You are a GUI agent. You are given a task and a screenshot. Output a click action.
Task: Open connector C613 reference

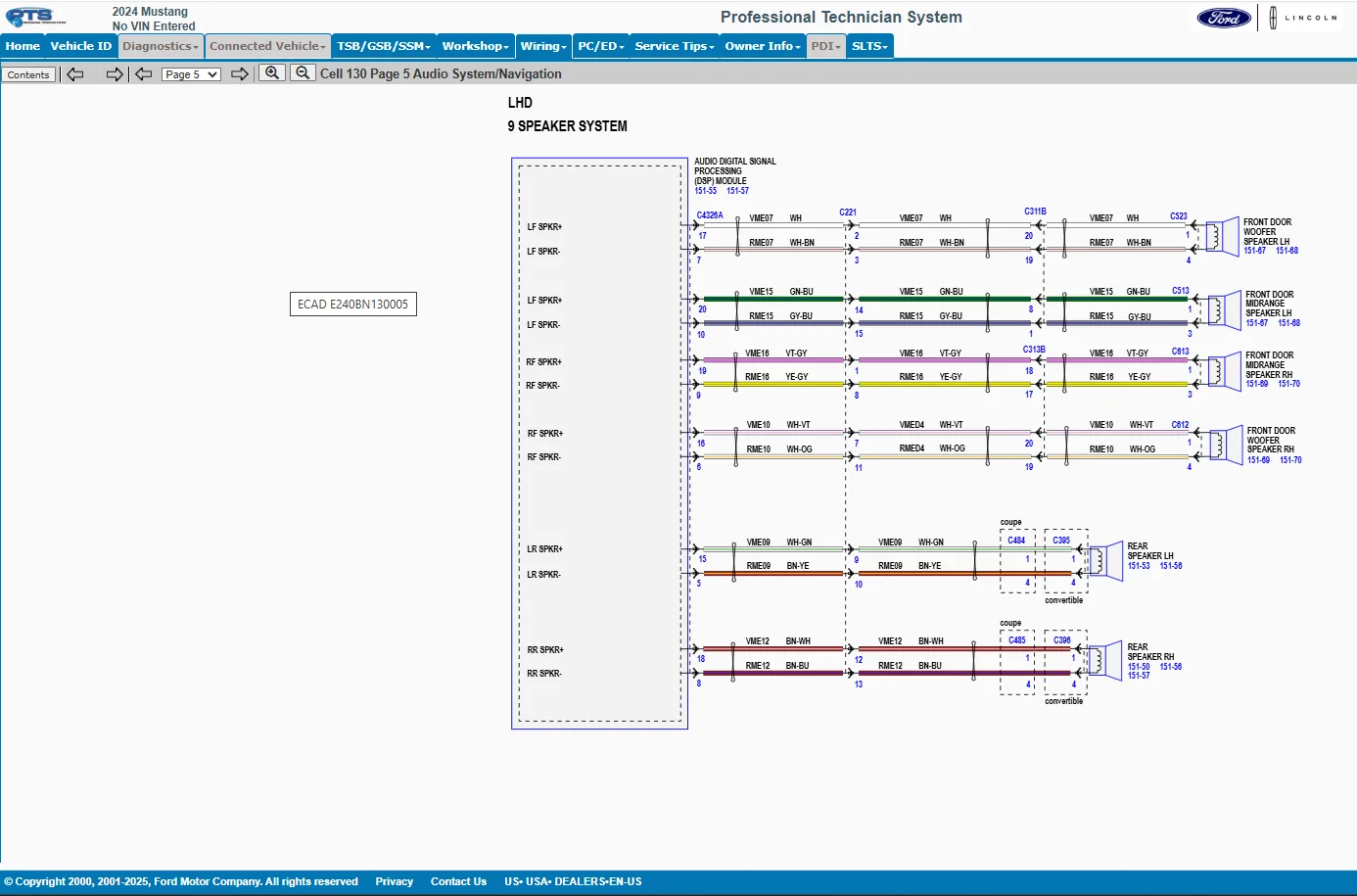tap(1181, 352)
